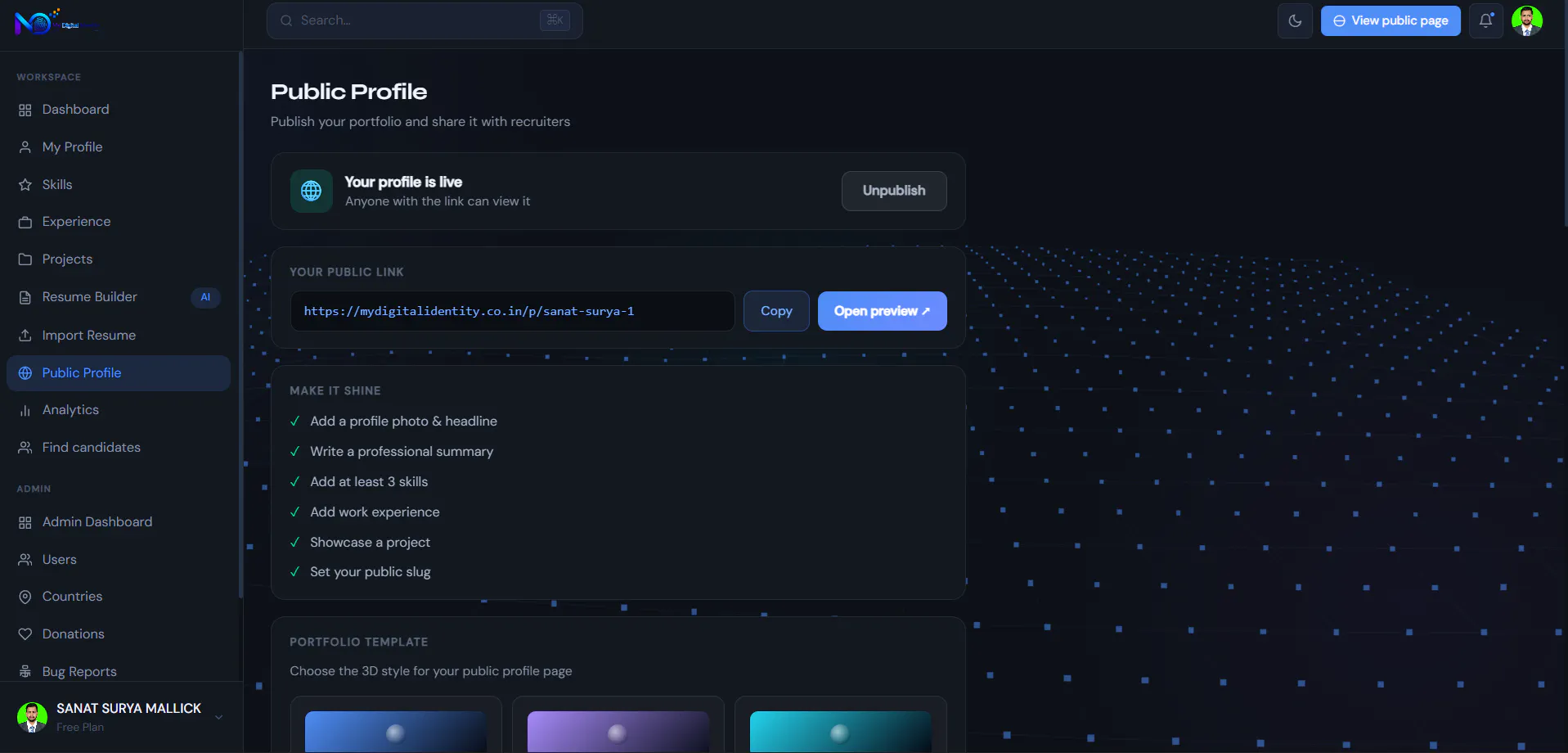1568x753 pixels.
Task: Open Bug Reports page
Action: (x=119, y=672)
